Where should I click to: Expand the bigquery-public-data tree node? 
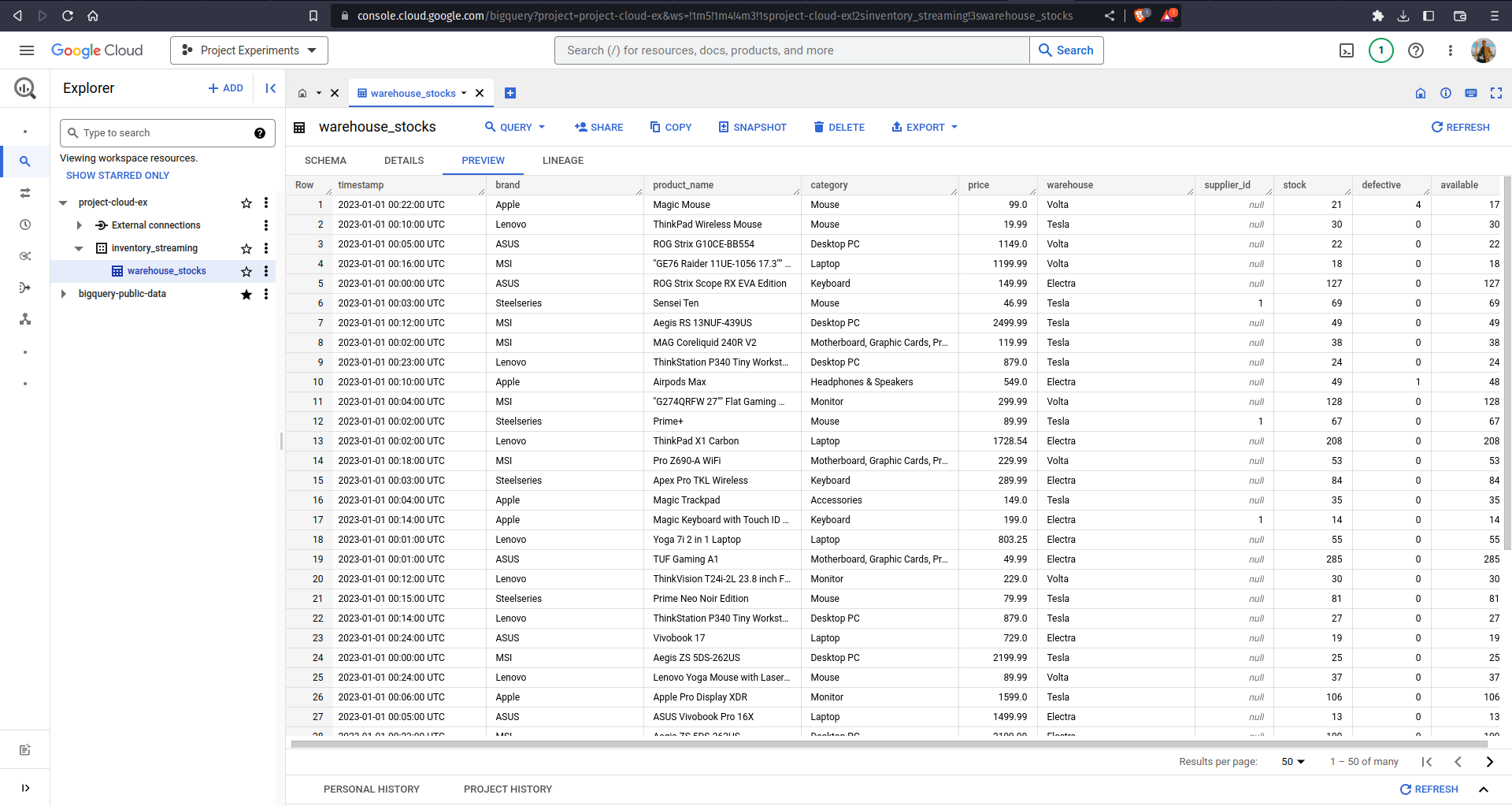(64, 294)
